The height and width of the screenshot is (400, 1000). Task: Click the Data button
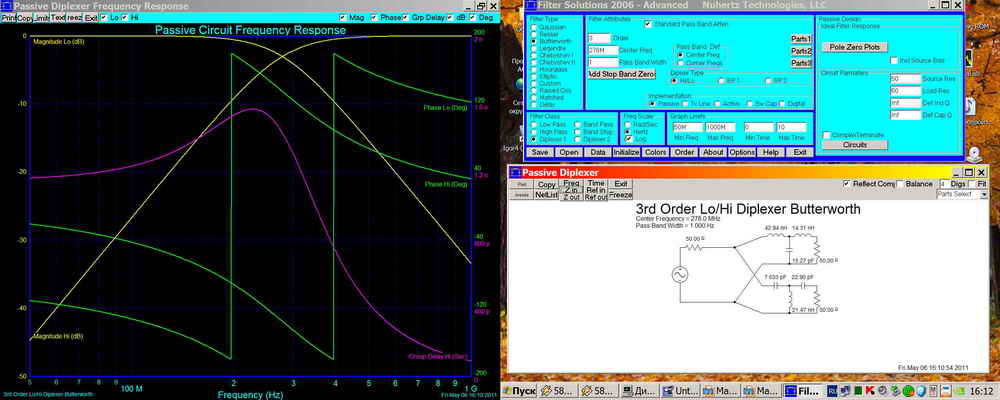(x=598, y=152)
